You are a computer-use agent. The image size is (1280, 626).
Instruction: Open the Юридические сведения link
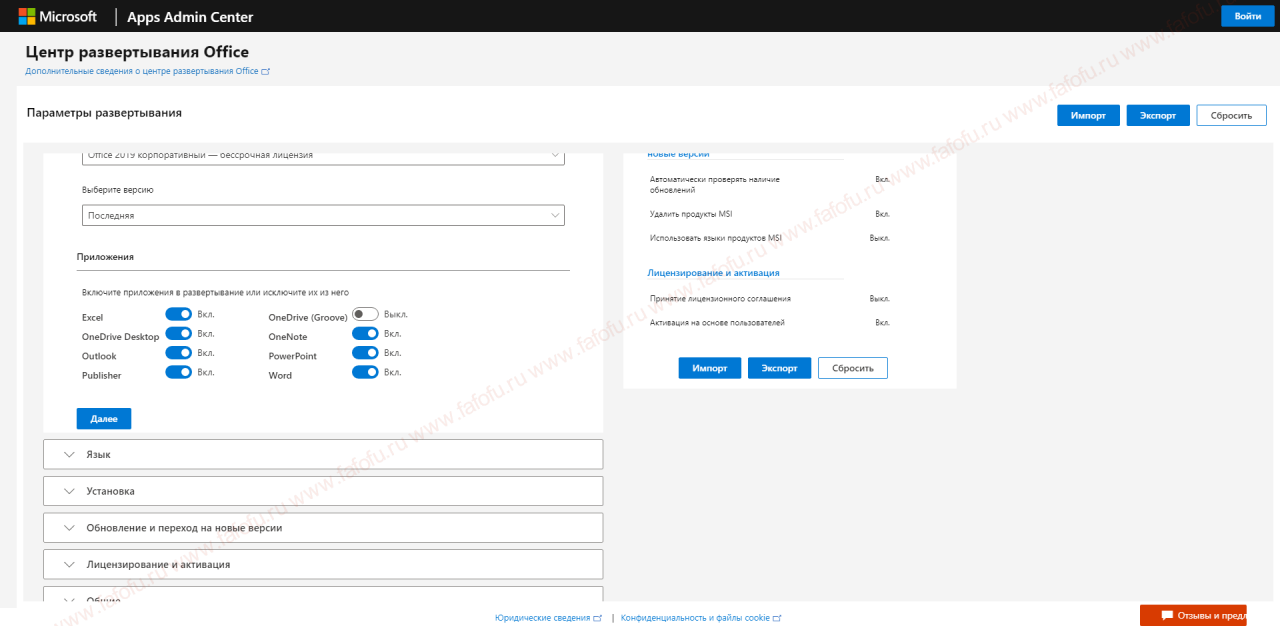click(548, 618)
